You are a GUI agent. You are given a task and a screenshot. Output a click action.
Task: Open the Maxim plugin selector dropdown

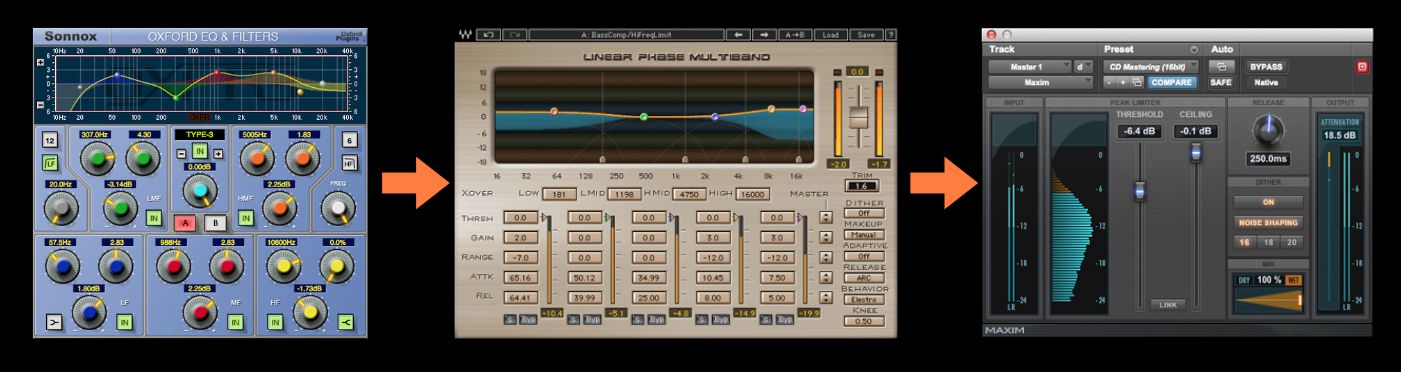pos(1041,82)
